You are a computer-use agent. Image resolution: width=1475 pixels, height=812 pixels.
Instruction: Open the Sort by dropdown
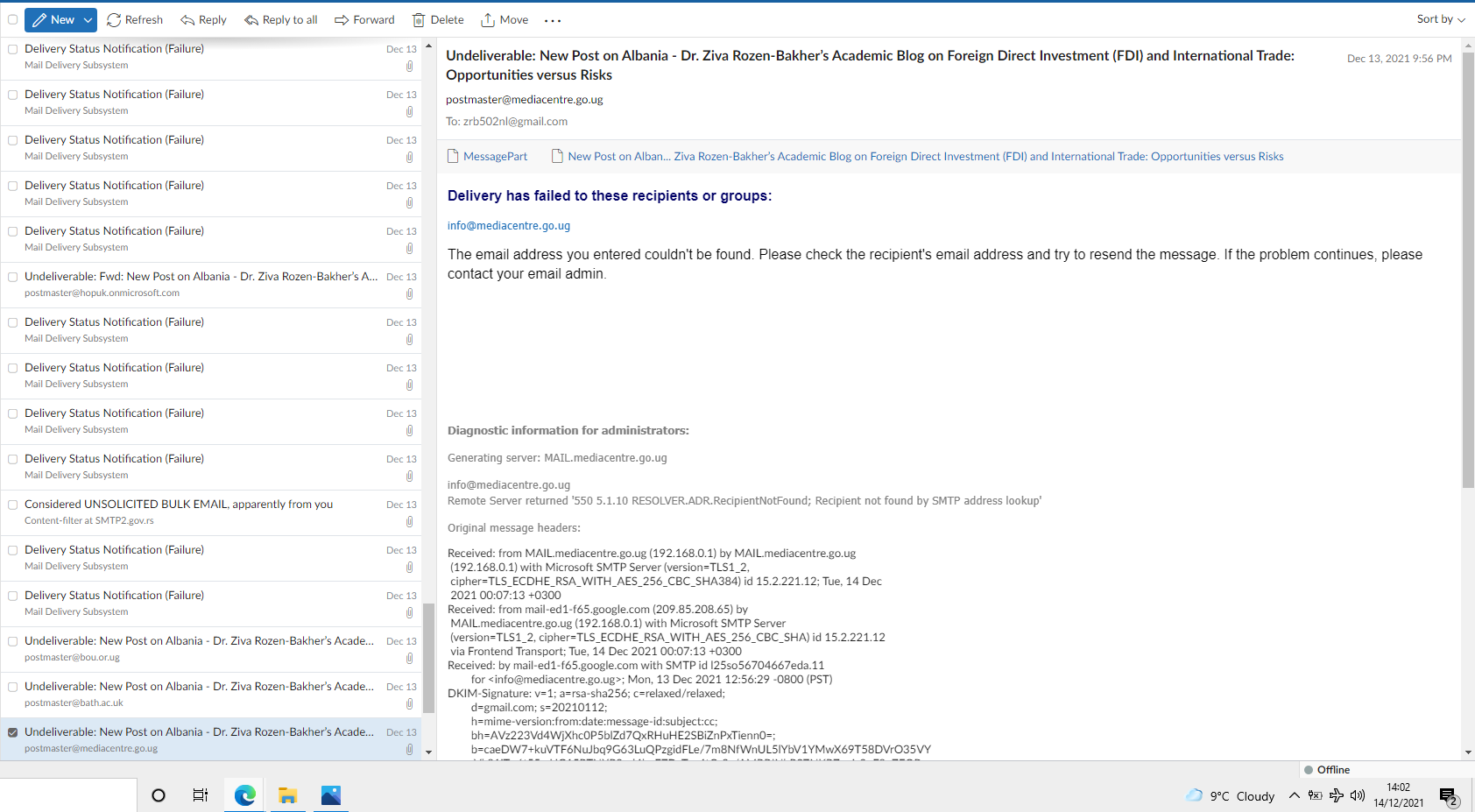(x=1441, y=19)
